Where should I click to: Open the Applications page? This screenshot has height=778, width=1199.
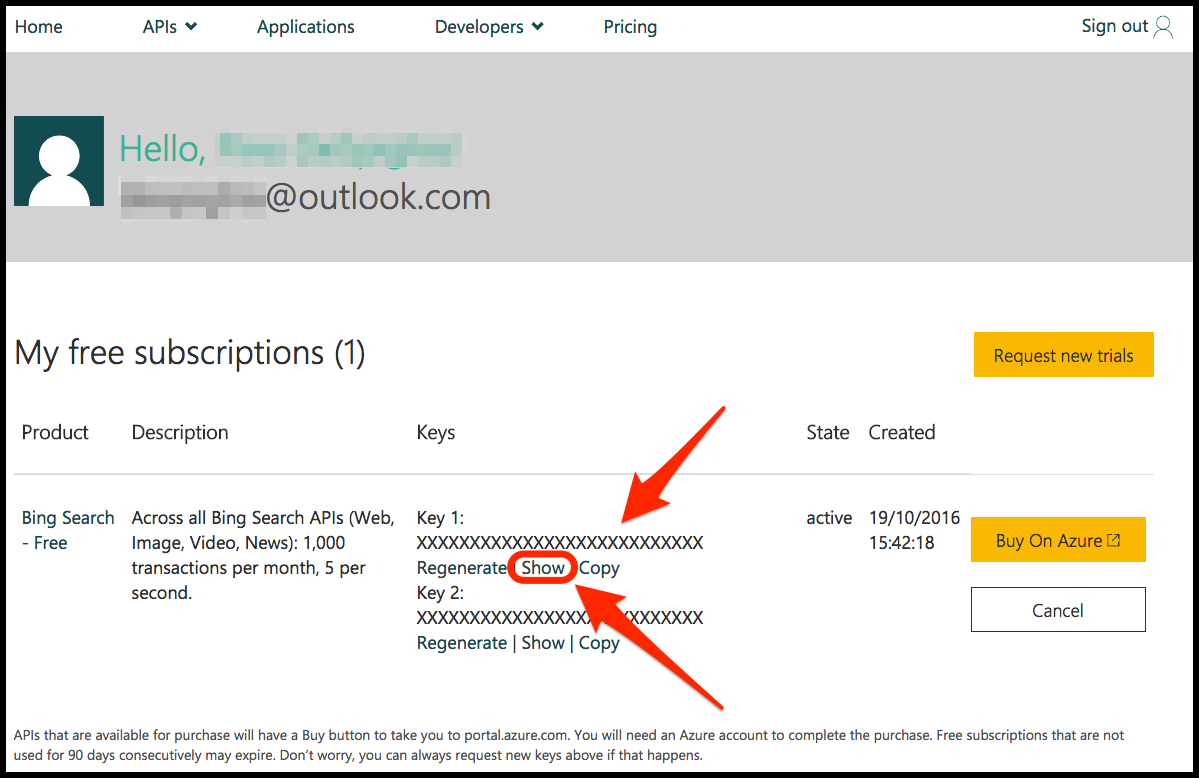305,27
